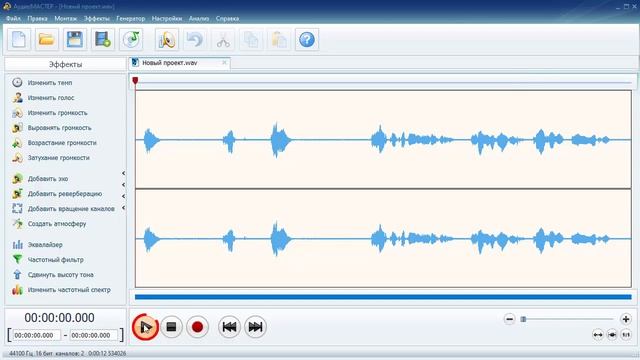This screenshot has height=360, width=640.
Task: Cut selection with the scissors icon
Action: [x=223, y=40]
